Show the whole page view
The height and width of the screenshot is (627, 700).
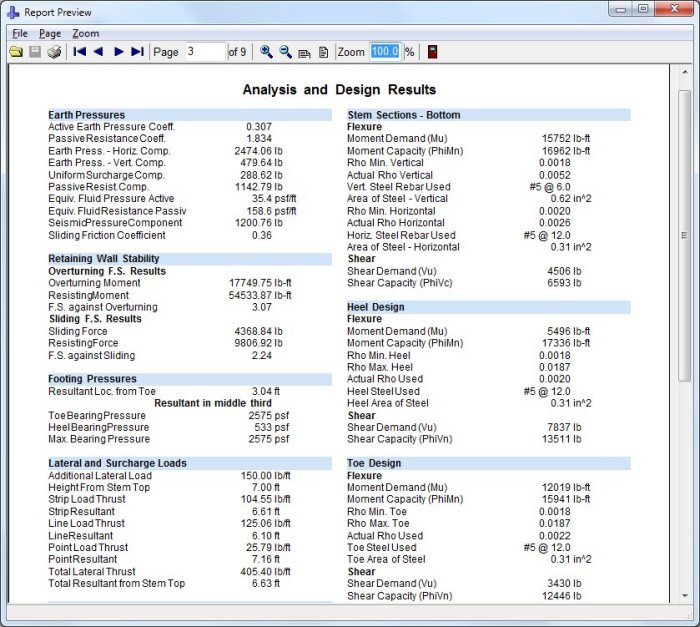click(x=323, y=52)
